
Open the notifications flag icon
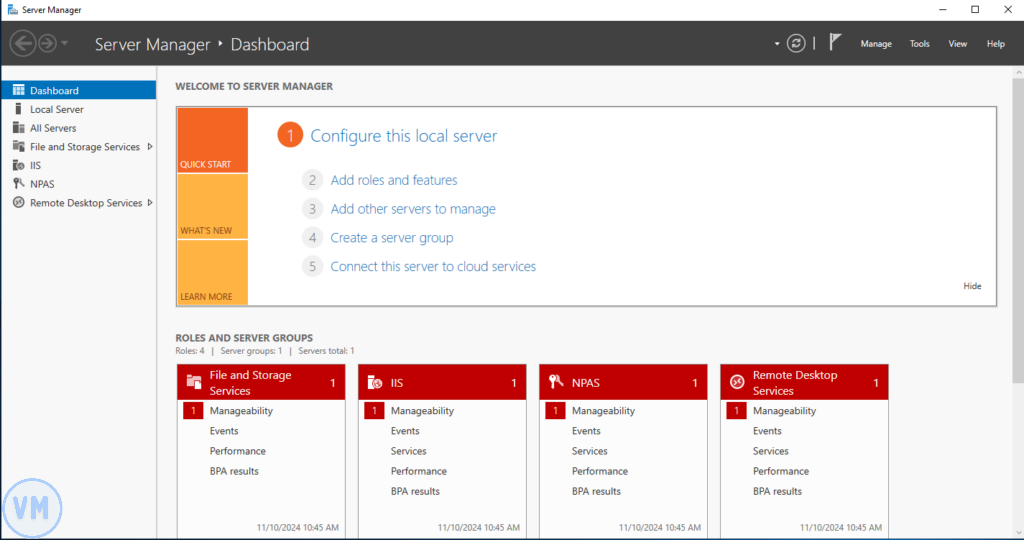click(836, 43)
